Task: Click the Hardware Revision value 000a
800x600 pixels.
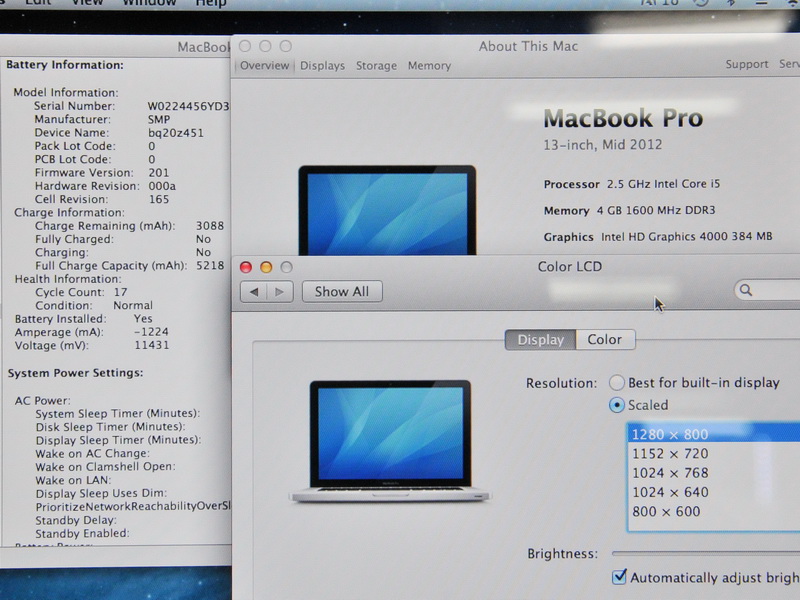Action: [162, 186]
